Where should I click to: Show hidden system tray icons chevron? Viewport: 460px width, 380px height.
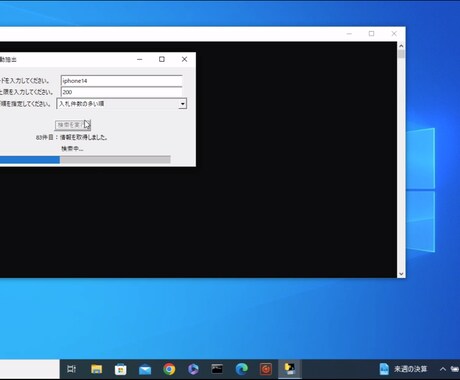coord(442,369)
